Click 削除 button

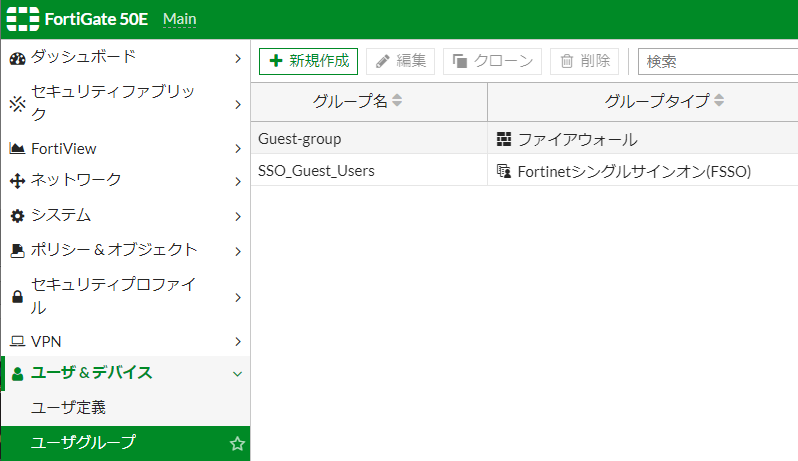pyautogui.click(x=585, y=61)
